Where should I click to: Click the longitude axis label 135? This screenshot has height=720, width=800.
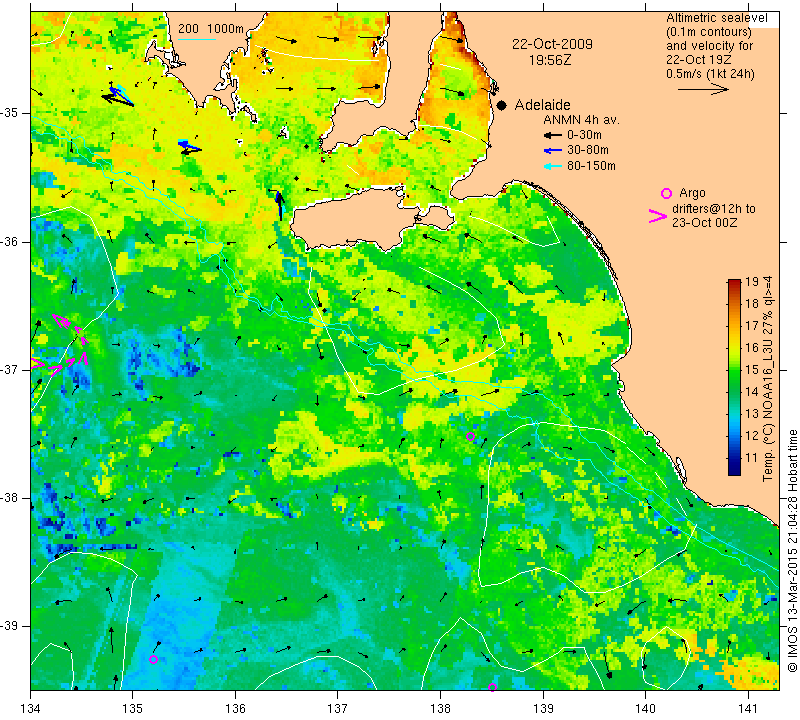[133, 708]
